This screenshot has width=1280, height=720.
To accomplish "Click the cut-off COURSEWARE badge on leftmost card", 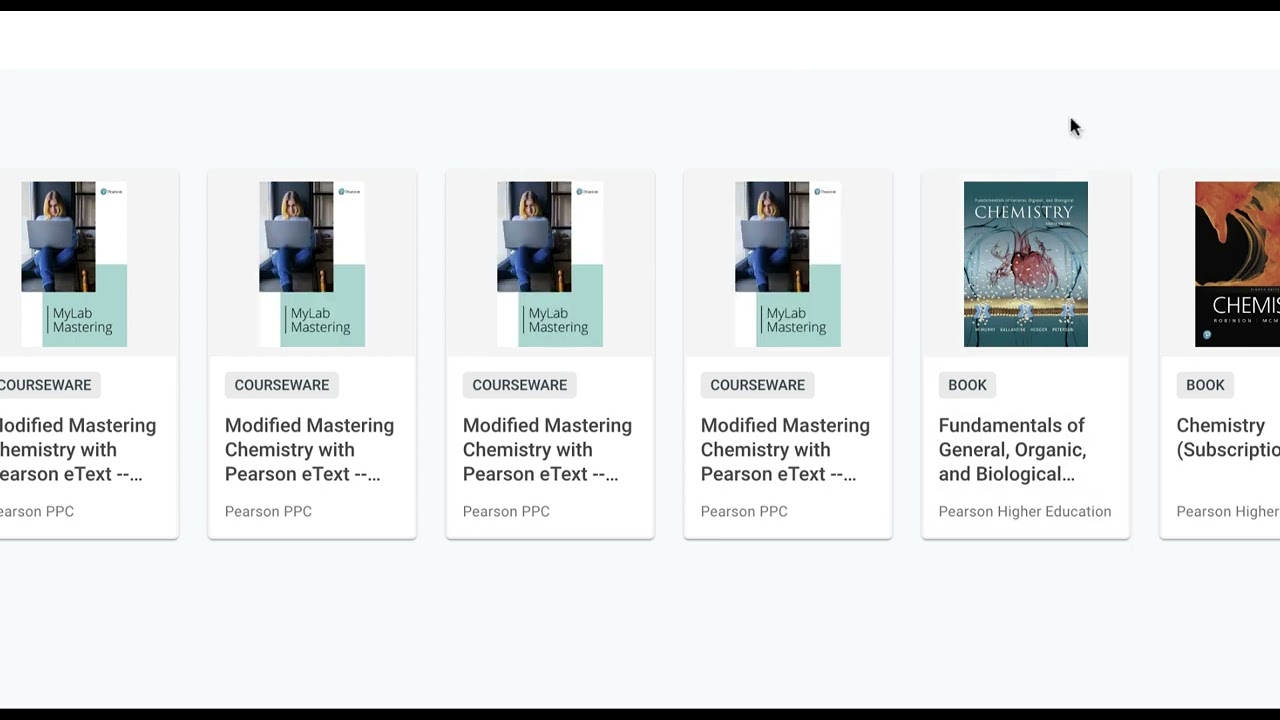I will [x=46, y=385].
